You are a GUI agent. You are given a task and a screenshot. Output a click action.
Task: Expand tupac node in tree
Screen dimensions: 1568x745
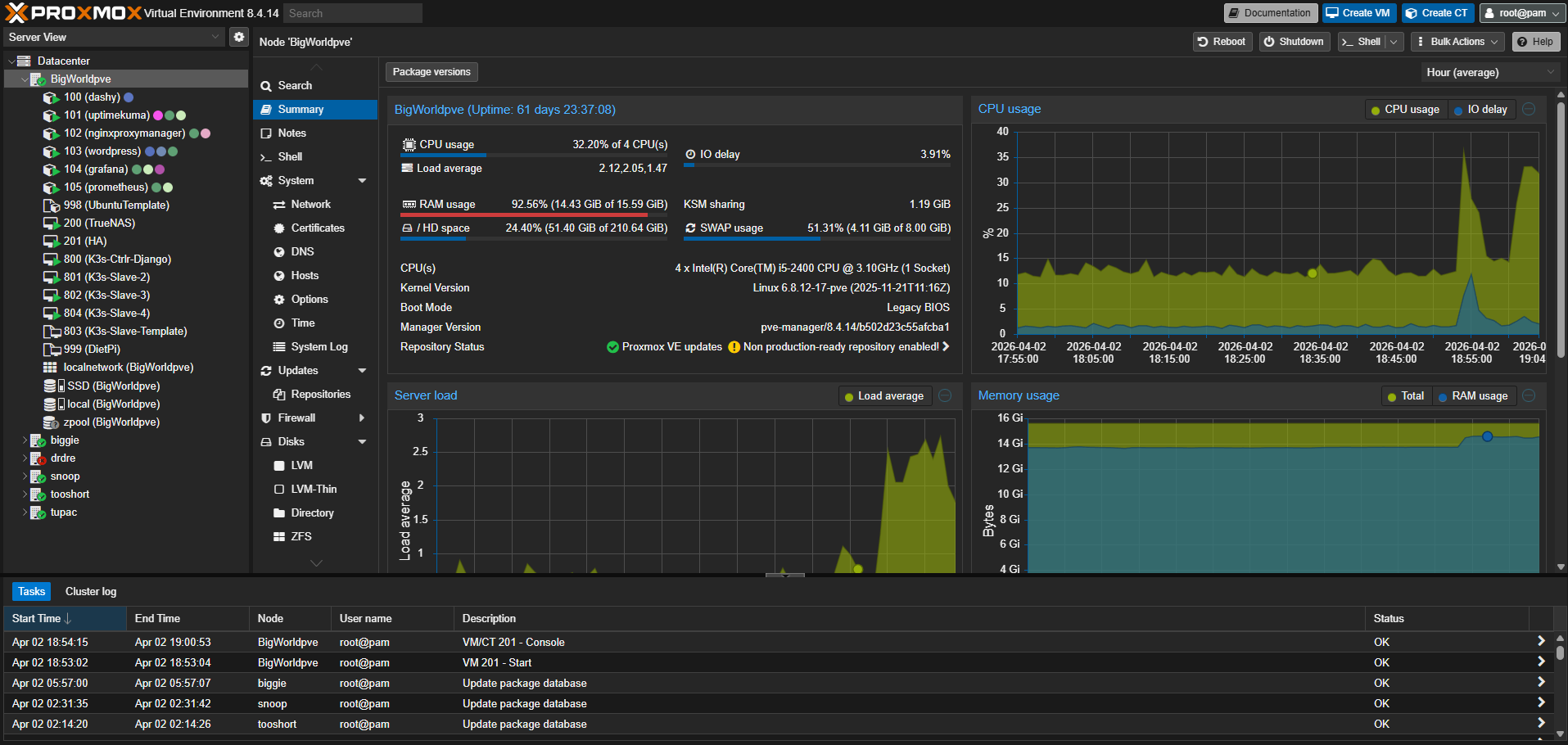[x=25, y=512]
